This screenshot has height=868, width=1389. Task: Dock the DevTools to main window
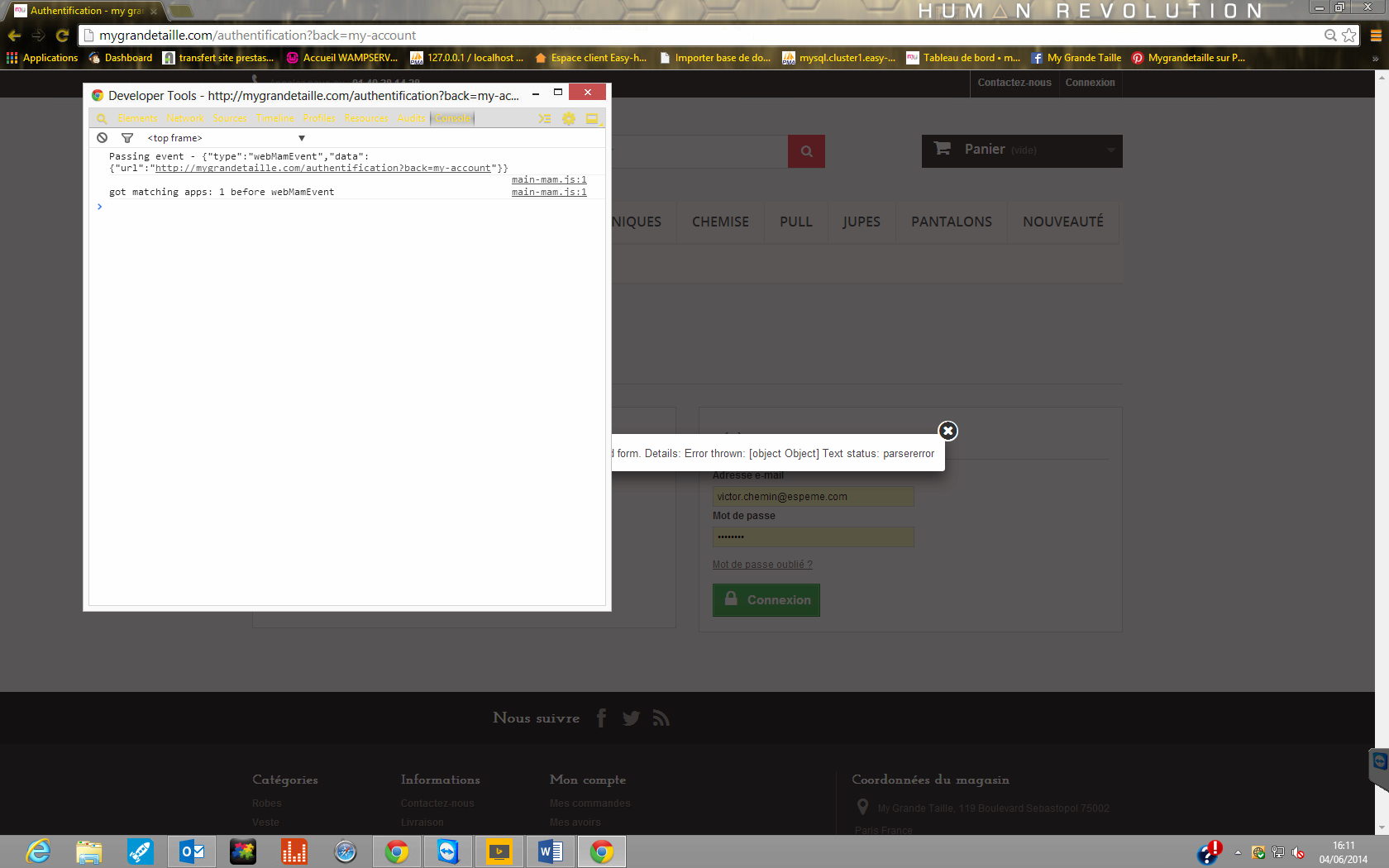click(592, 119)
